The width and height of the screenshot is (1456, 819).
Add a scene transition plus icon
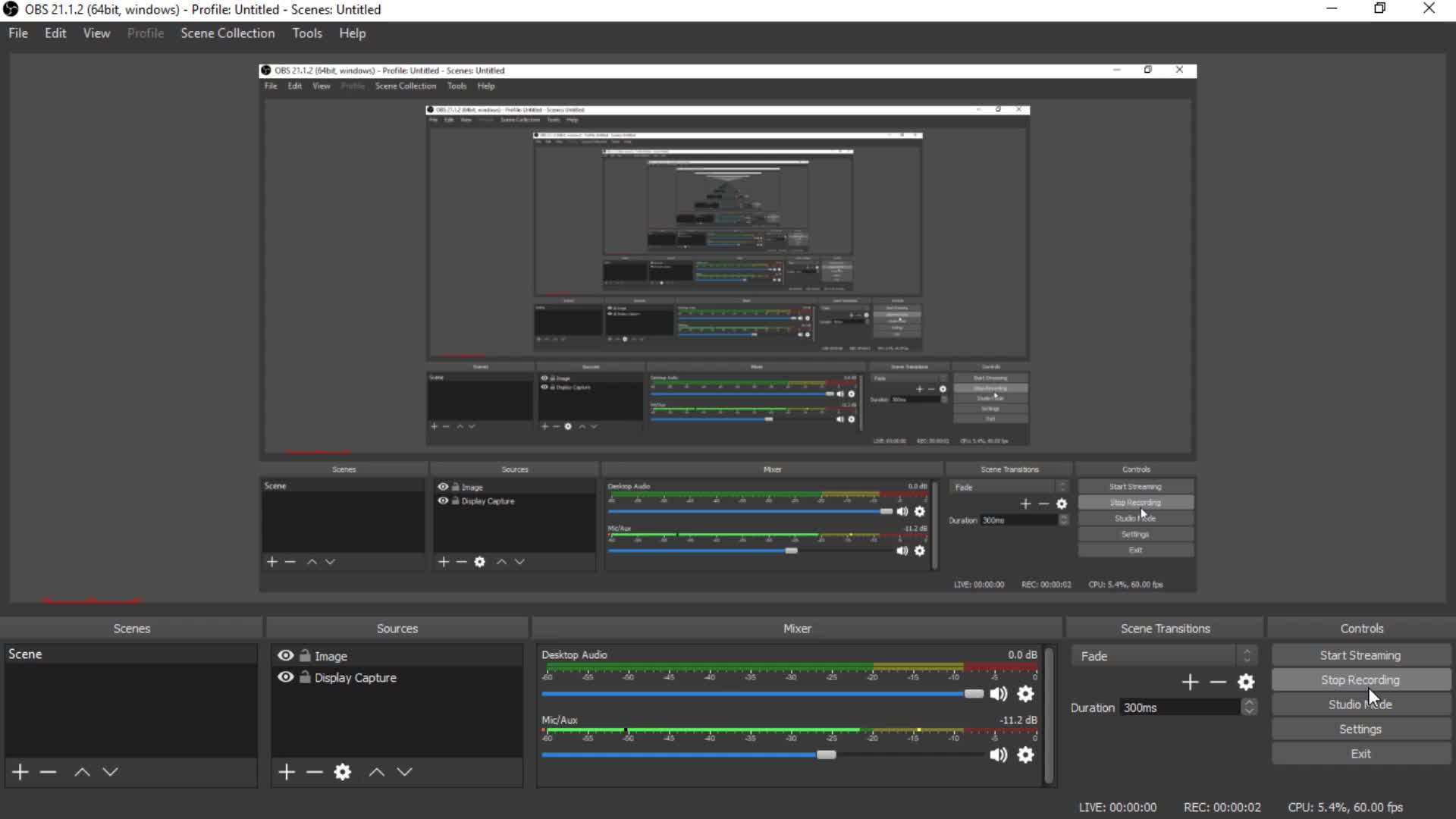click(x=1190, y=682)
